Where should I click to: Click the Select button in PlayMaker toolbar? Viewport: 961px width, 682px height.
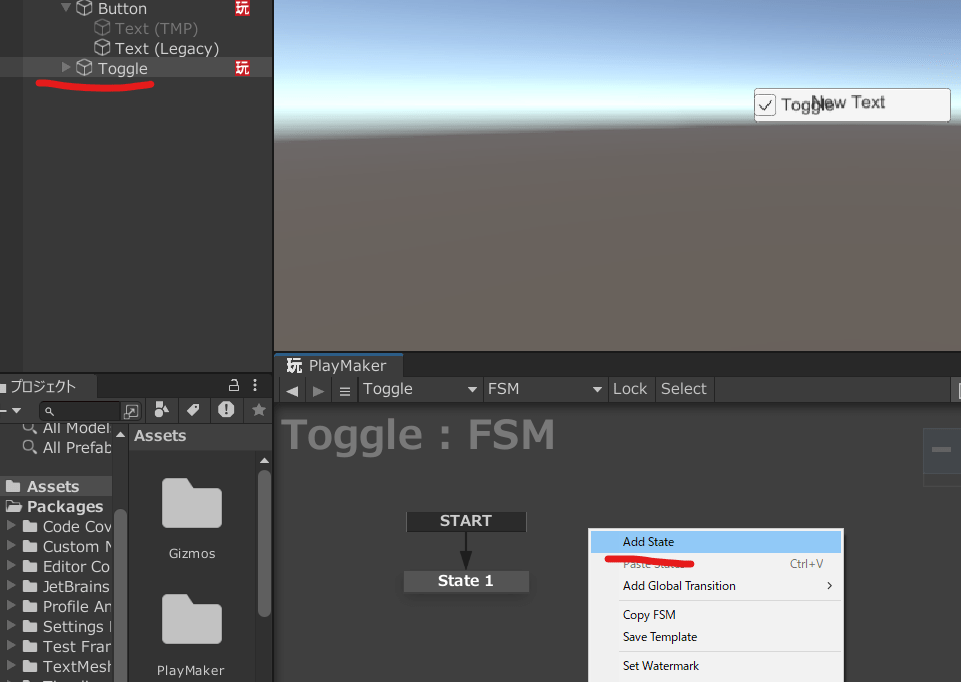point(684,389)
